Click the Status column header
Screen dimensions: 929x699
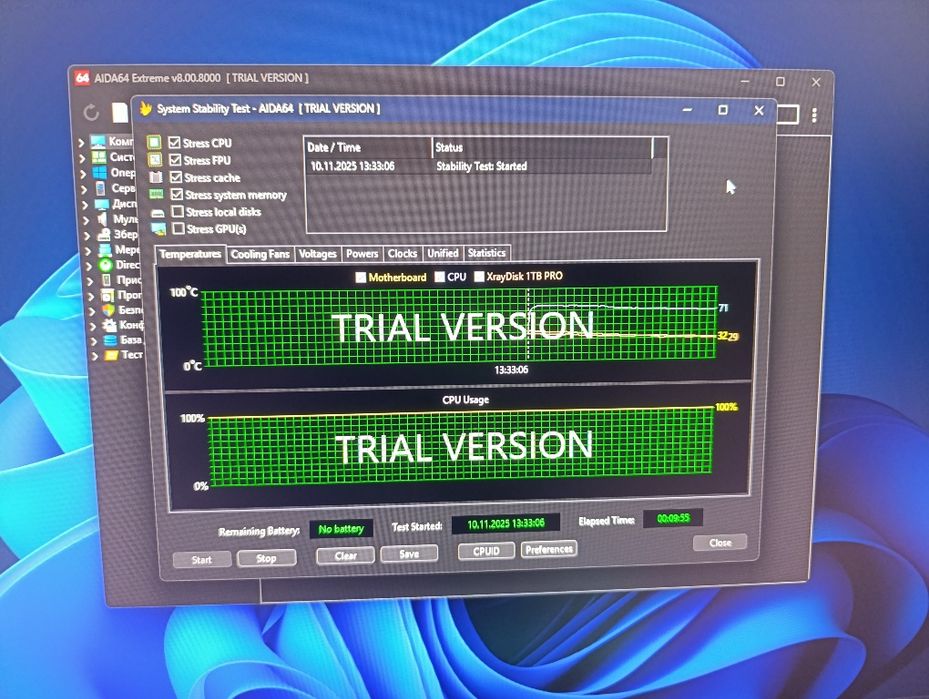click(542, 147)
